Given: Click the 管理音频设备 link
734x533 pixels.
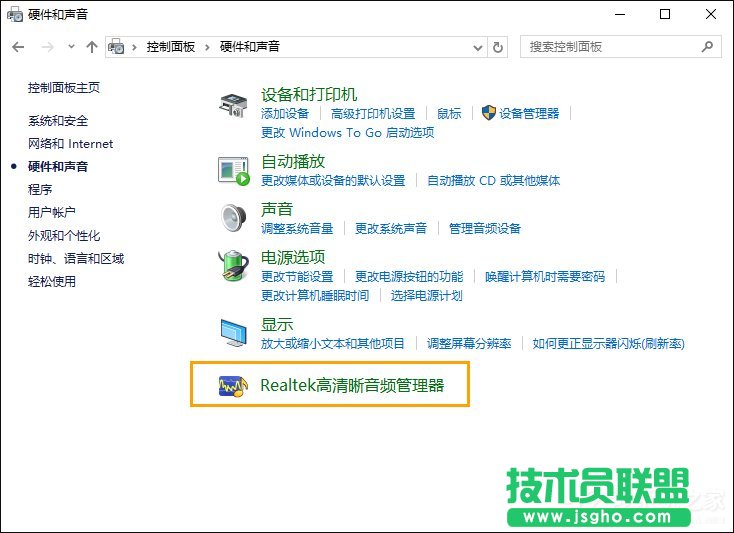Looking at the screenshot, I should click(485, 228).
